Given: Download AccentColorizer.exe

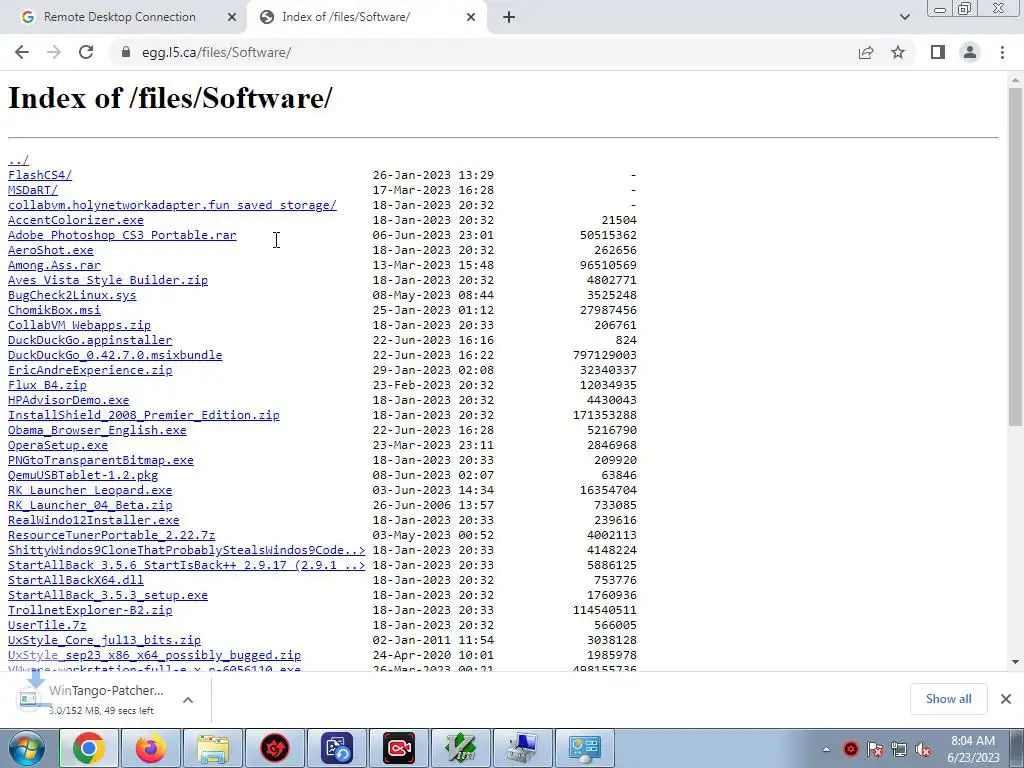Looking at the screenshot, I should (76, 220).
